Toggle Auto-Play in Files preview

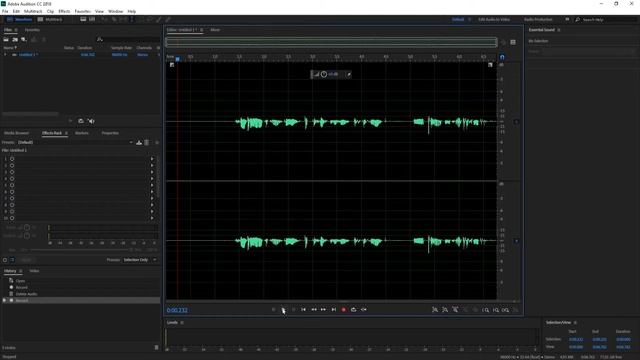tap(91, 121)
